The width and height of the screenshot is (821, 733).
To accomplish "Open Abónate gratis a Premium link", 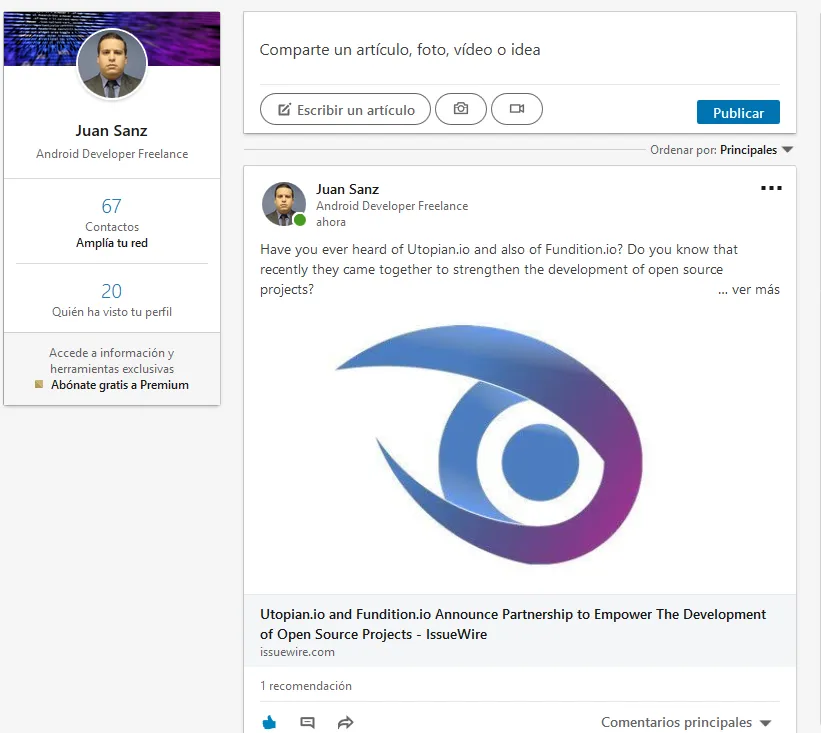I will tap(120, 385).
